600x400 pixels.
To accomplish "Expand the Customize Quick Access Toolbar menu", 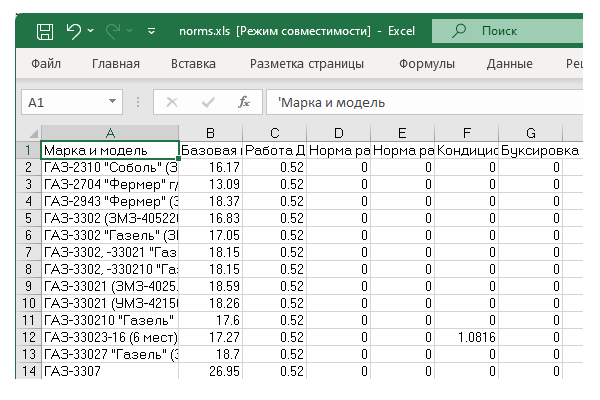I will (151, 32).
